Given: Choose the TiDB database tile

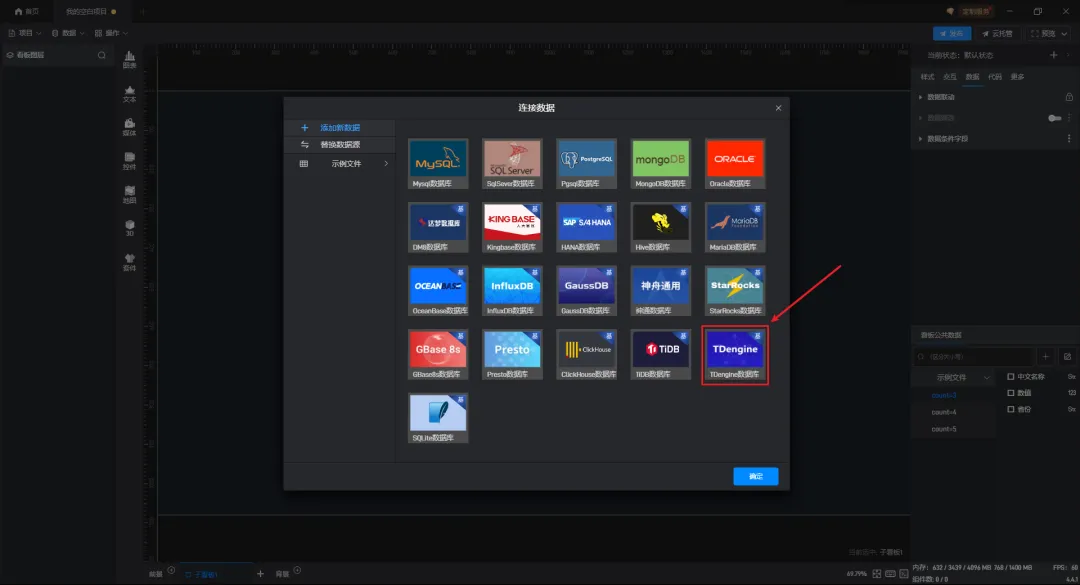Looking at the screenshot, I should [x=661, y=354].
